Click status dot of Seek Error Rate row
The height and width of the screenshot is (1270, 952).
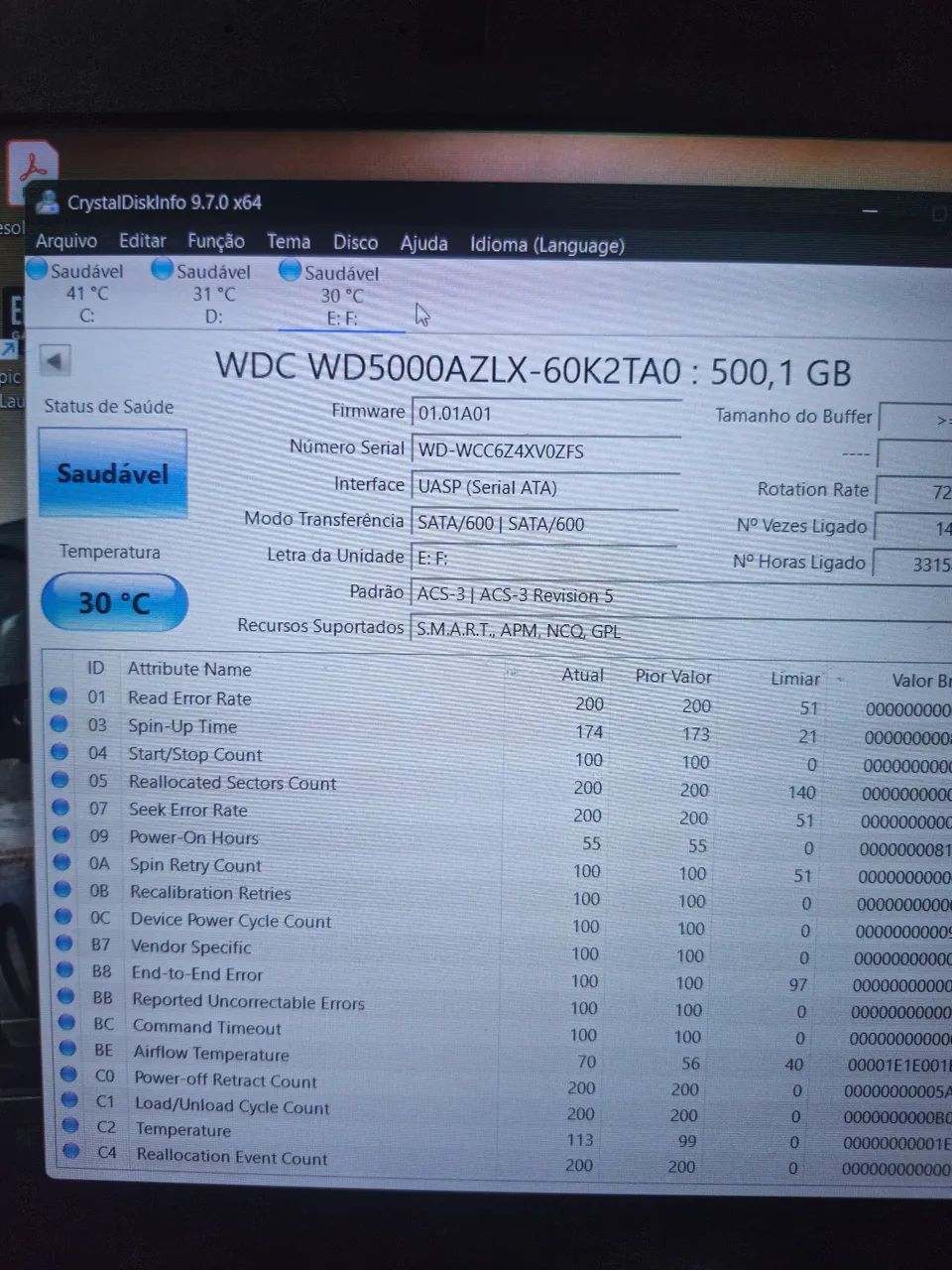(x=61, y=808)
